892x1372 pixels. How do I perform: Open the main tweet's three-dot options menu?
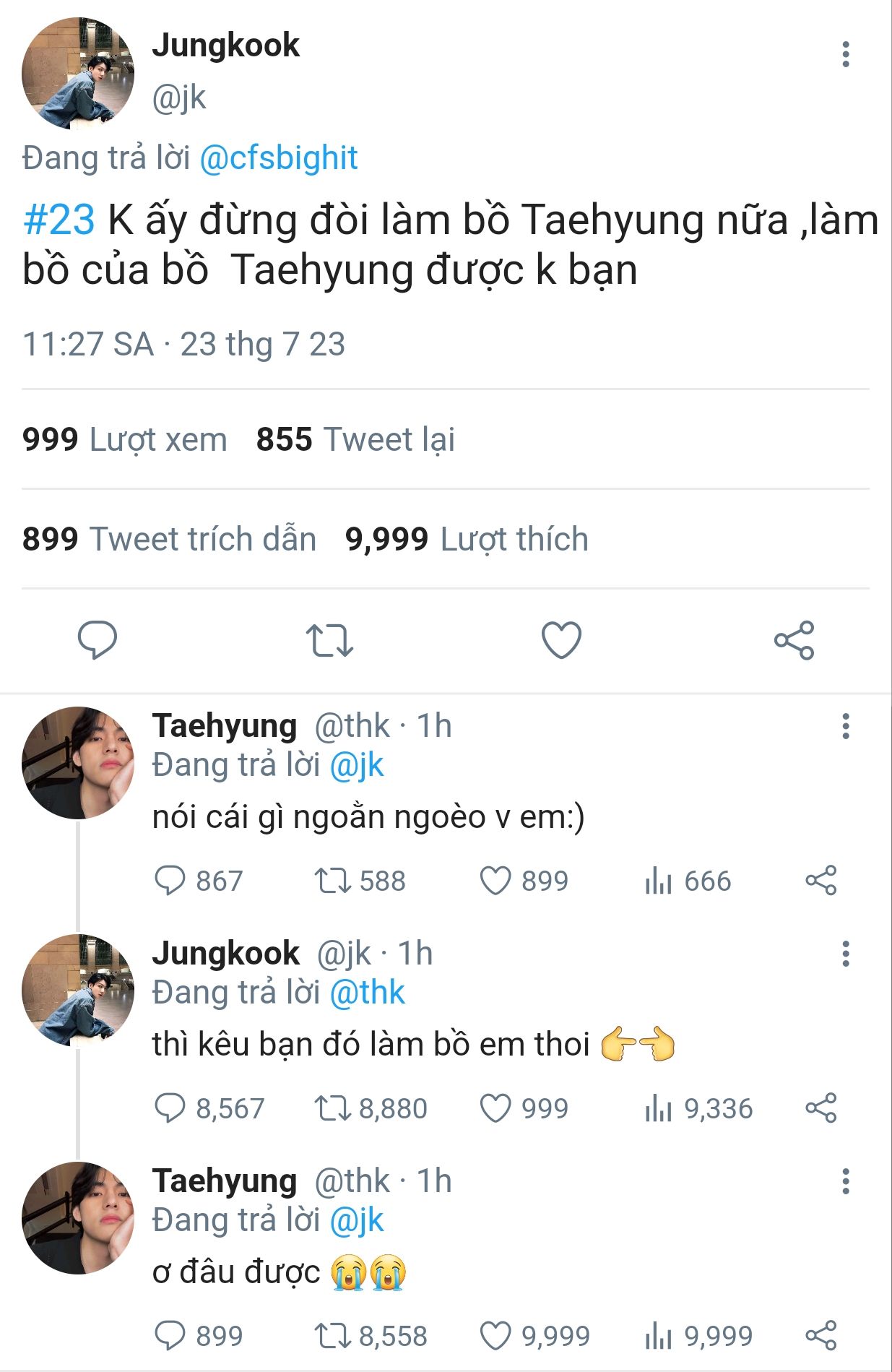[x=845, y=55]
